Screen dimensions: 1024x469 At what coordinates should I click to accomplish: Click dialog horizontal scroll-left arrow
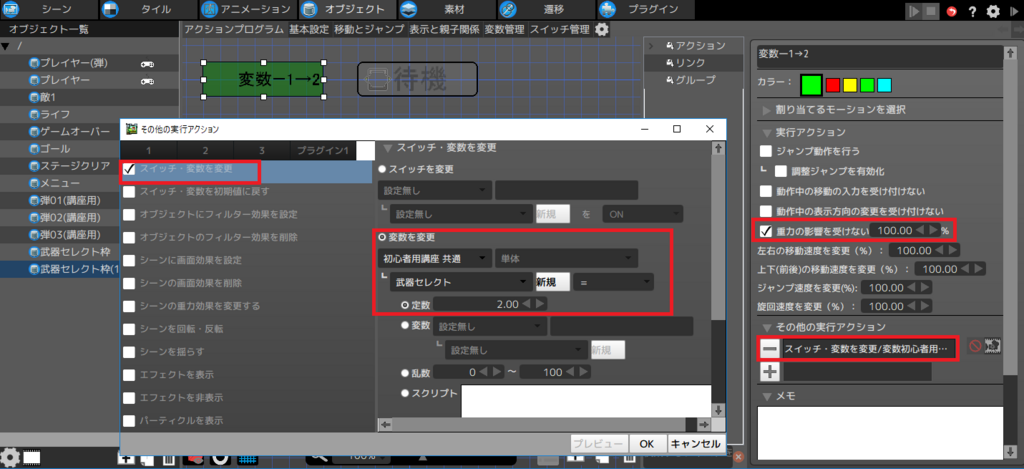(385, 425)
